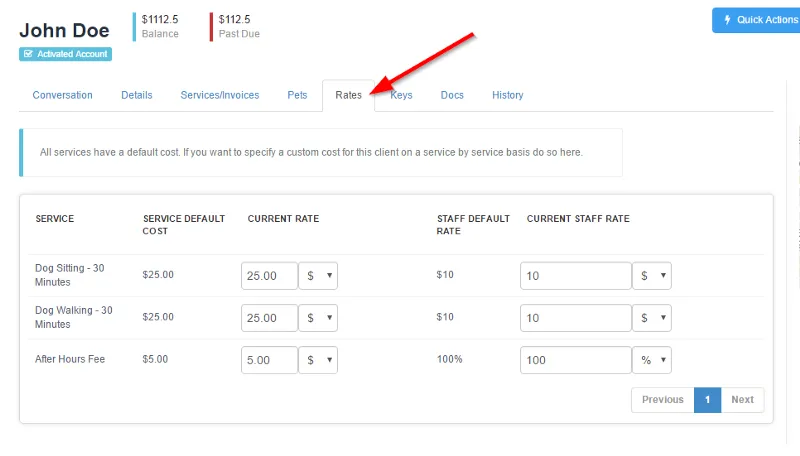Open the Keys tab
Screen dimensions: 800x456
(402, 95)
